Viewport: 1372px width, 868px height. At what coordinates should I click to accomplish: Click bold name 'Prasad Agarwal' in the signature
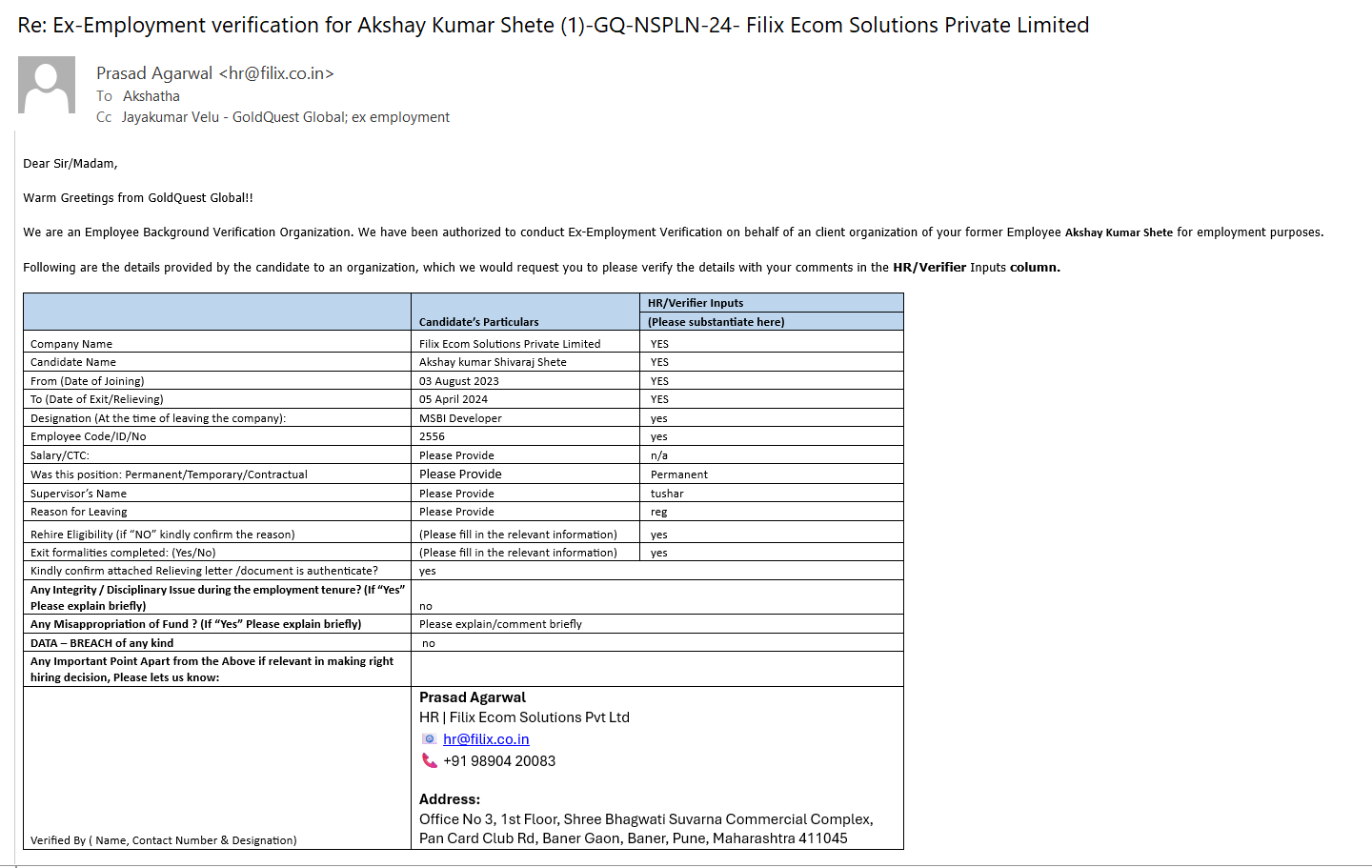pos(473,697)
